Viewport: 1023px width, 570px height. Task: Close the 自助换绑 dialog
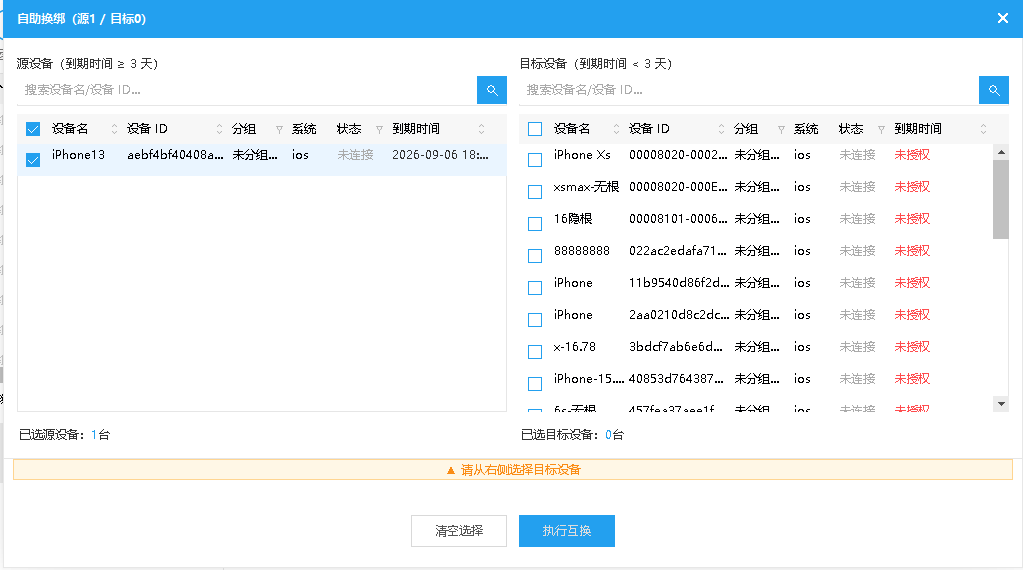click(1003, 18)
